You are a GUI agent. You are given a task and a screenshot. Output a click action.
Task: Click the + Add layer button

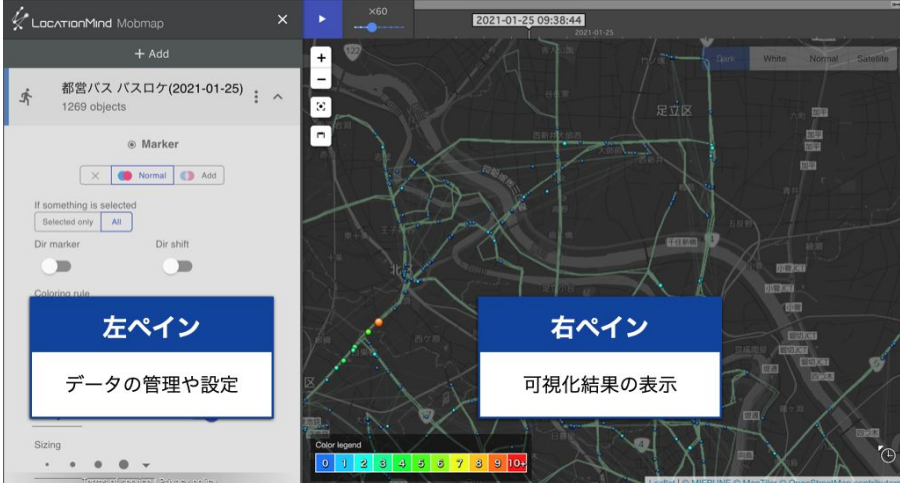pos(151,53)
